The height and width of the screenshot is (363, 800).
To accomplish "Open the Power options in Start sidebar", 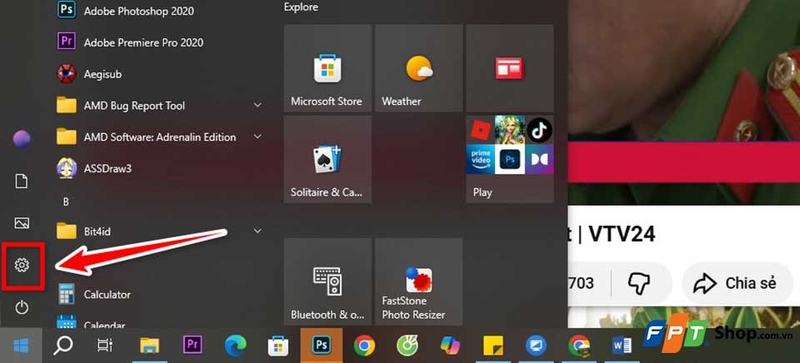I will tap(21, 307).
